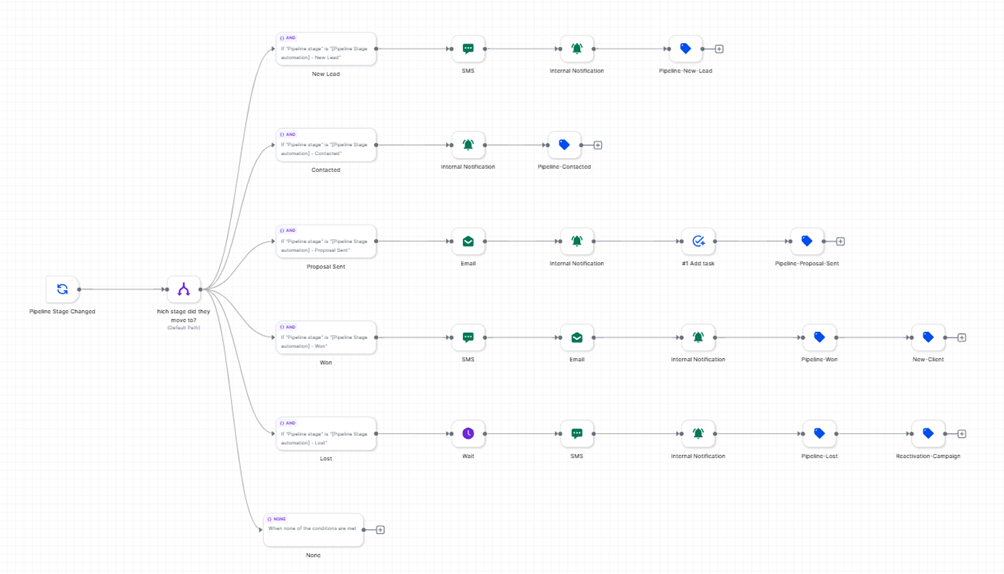Open Internal Notification in New Lead branch
Image resolution: width=1004 pixels, height=574 pixels.
pos(577,49)
